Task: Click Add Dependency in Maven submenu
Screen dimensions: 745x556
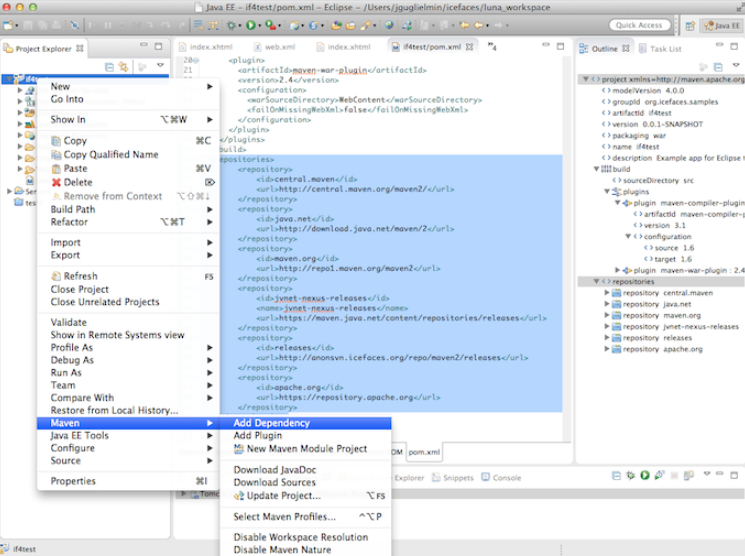Action: pyautogui.click(x=271, y=423)
